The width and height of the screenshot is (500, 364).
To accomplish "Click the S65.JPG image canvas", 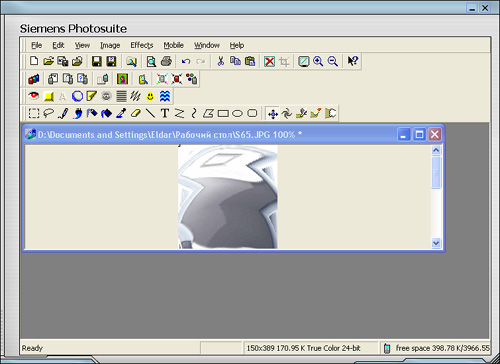I will pos(228,197).
